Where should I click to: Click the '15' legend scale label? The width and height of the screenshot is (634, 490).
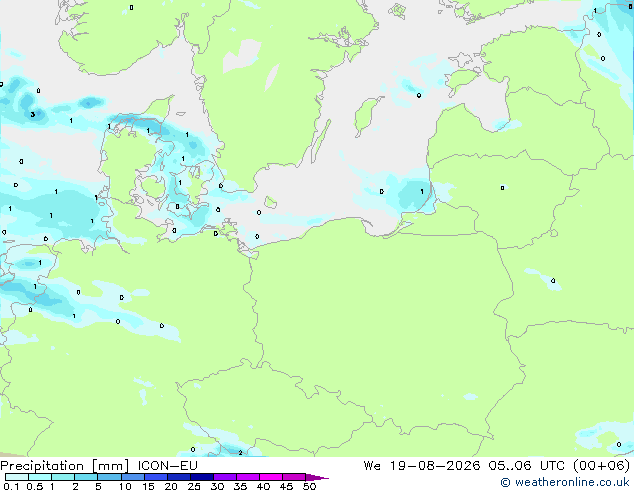tap(148, 486)
